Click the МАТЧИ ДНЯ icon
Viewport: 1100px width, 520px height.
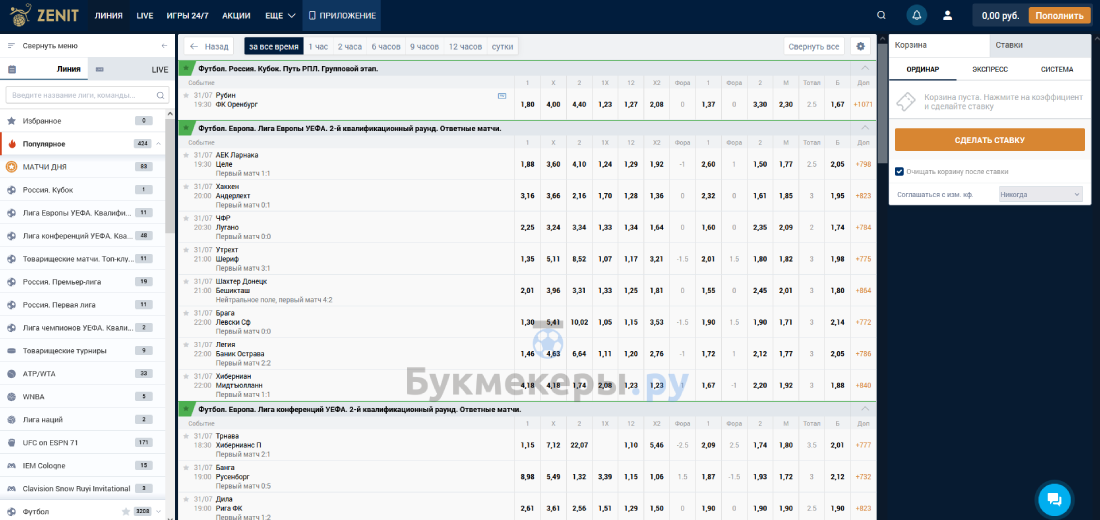11,166
